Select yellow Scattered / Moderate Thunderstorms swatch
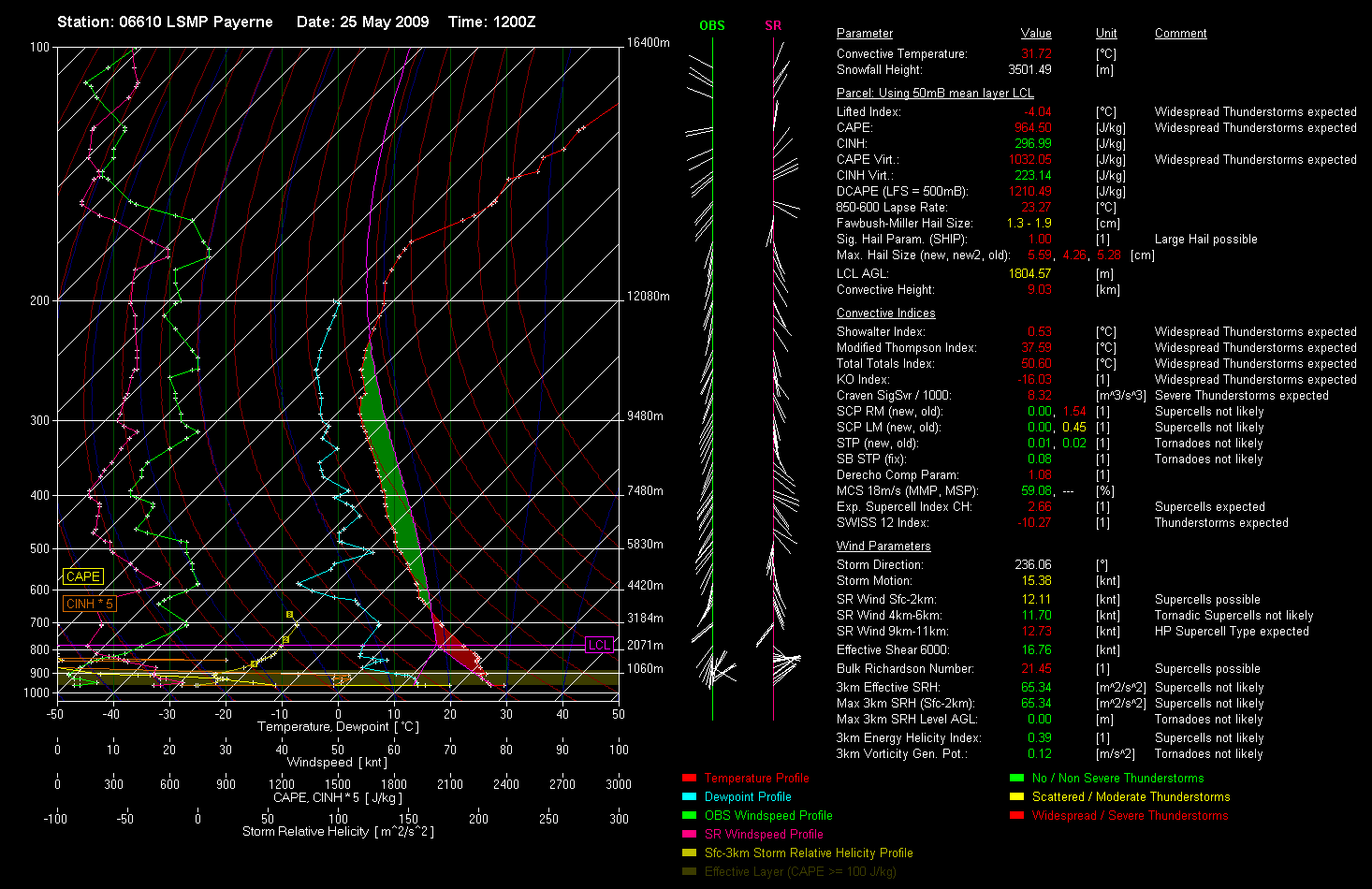 [x=1016, y=796]
